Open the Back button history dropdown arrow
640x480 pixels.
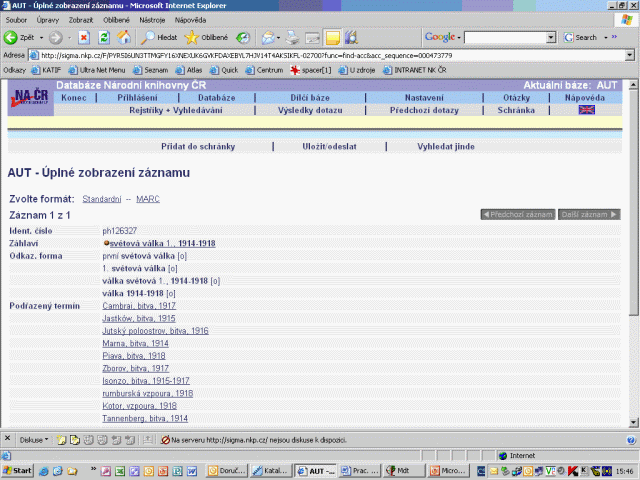click(x=41, y=38)
